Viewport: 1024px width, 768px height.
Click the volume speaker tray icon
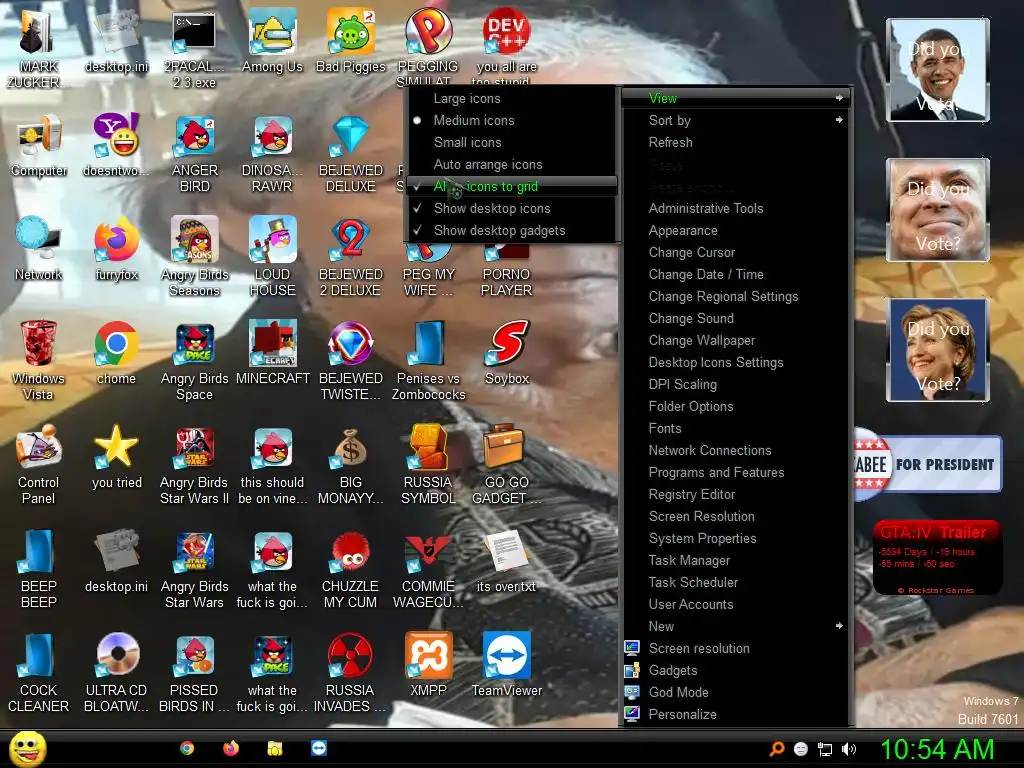pyautogui.click(x=848, y=749)
